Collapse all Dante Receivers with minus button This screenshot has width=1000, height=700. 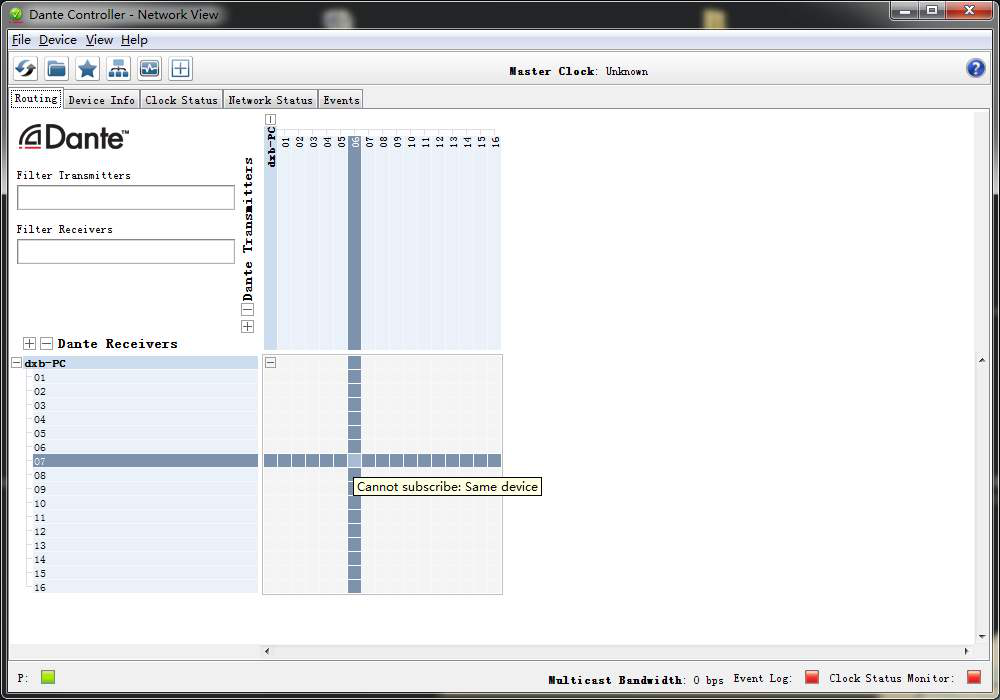(x=46, y=343)
